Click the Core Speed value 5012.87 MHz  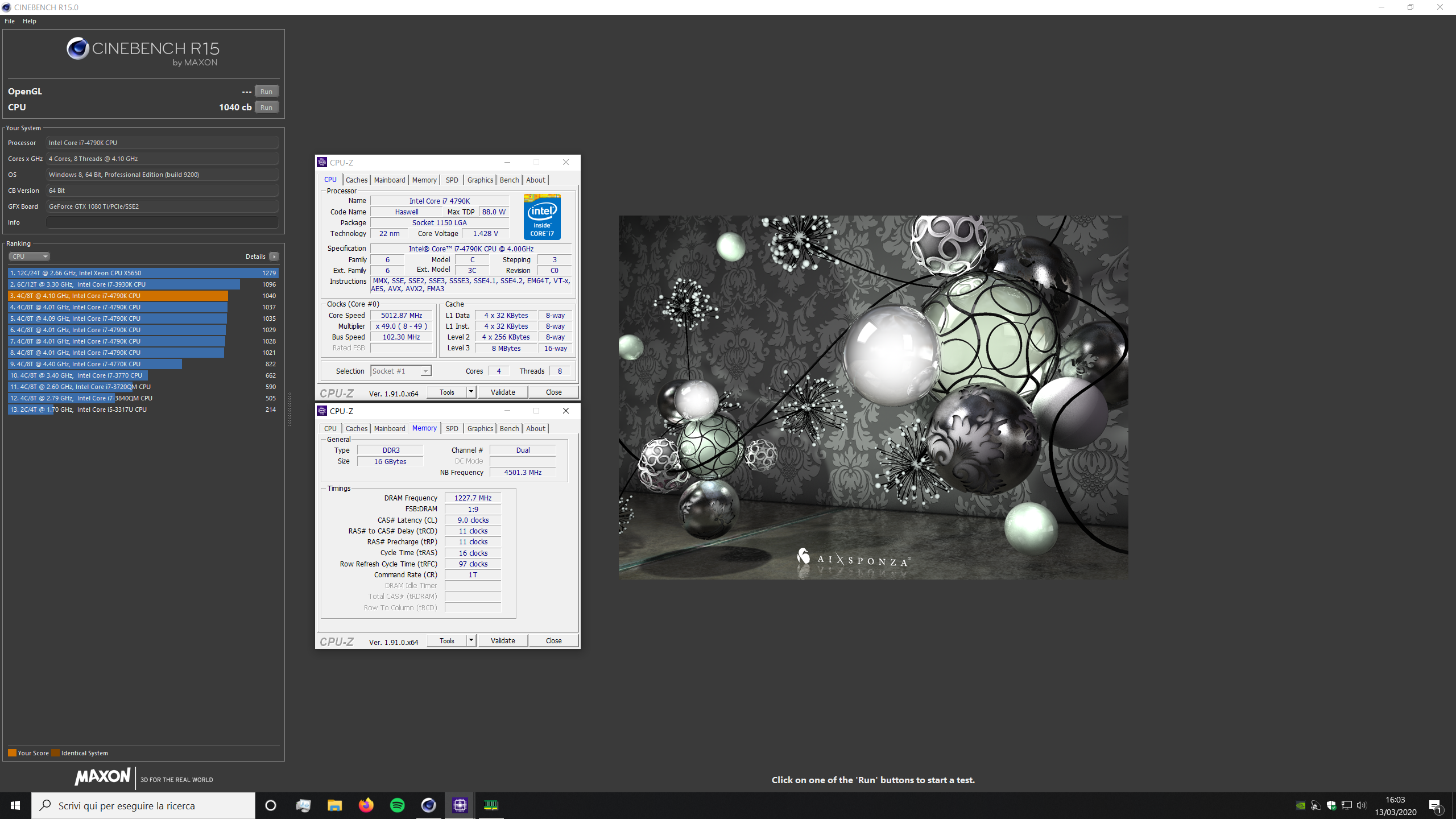[402, 315]
